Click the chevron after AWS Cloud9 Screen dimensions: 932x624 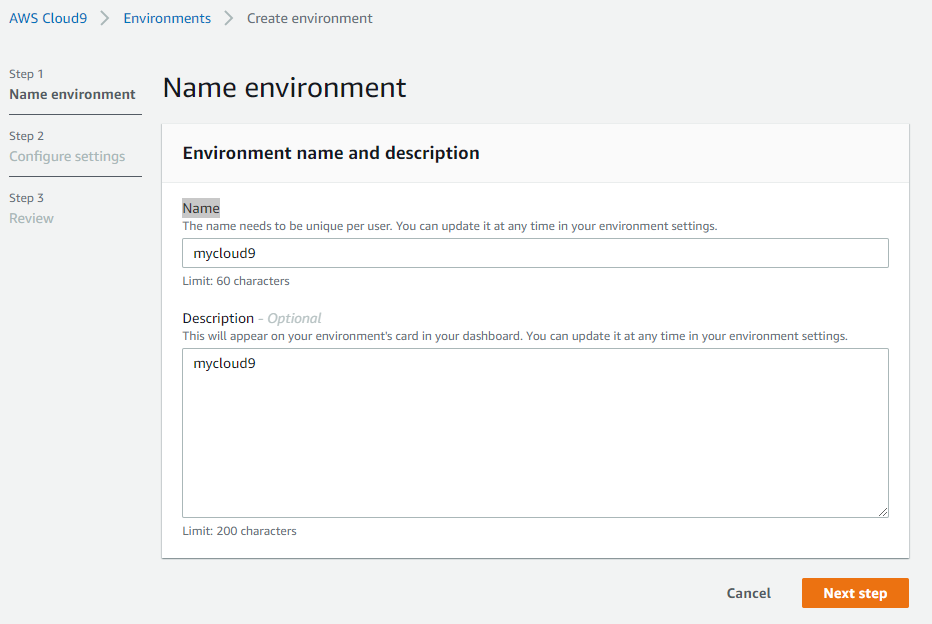point(104,18)
